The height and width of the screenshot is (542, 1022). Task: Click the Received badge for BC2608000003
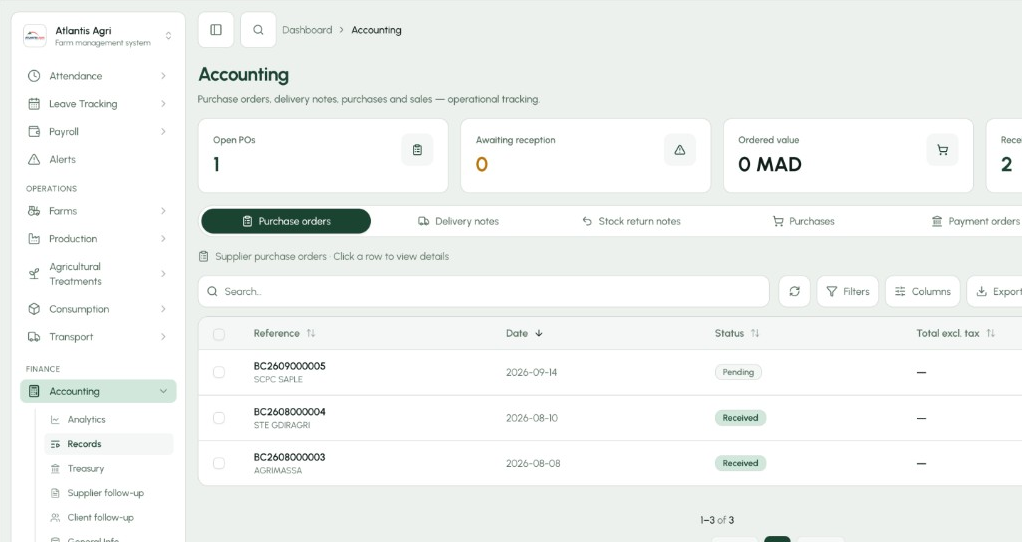pos(740,463)
